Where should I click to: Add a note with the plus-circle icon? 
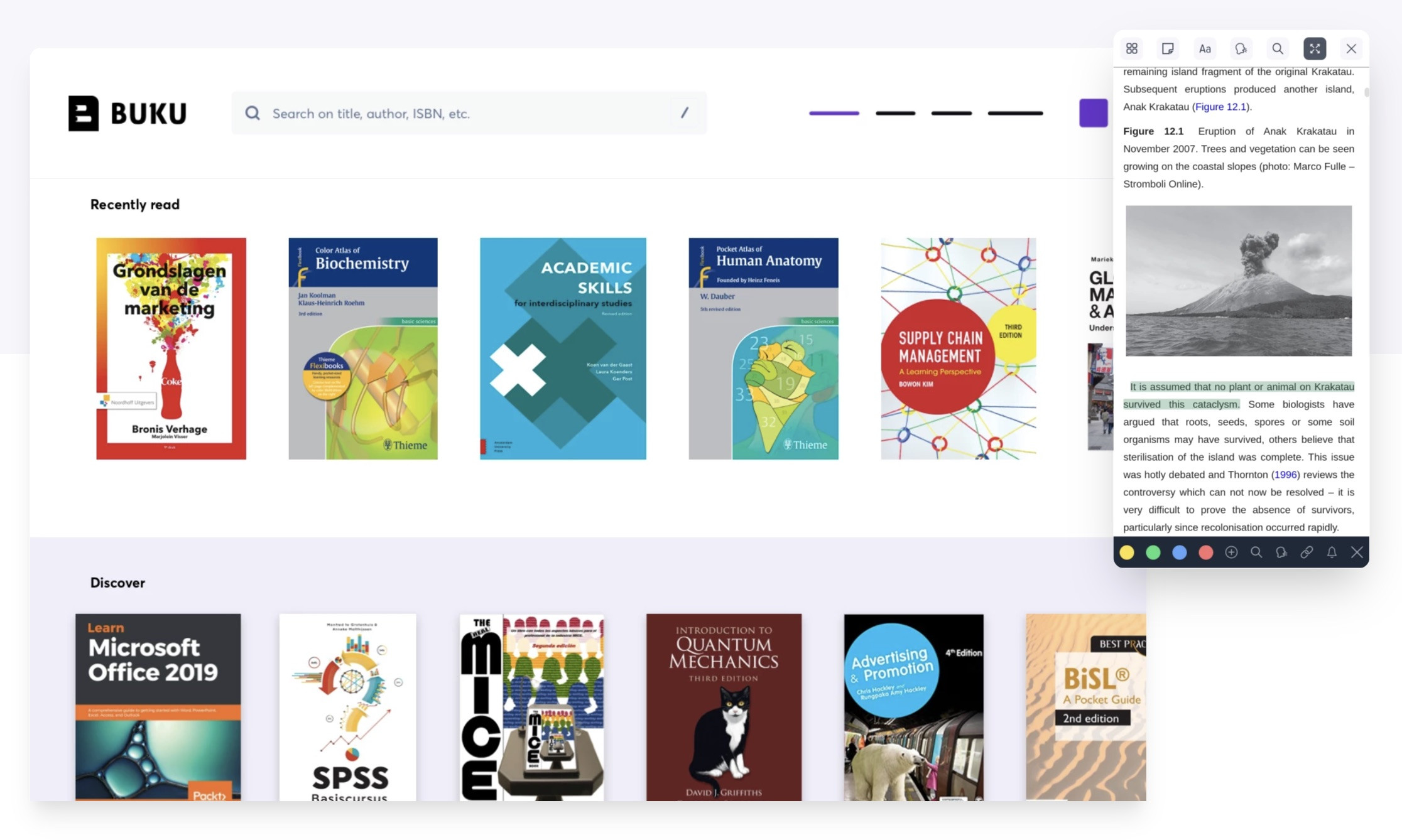(1231, 552)
